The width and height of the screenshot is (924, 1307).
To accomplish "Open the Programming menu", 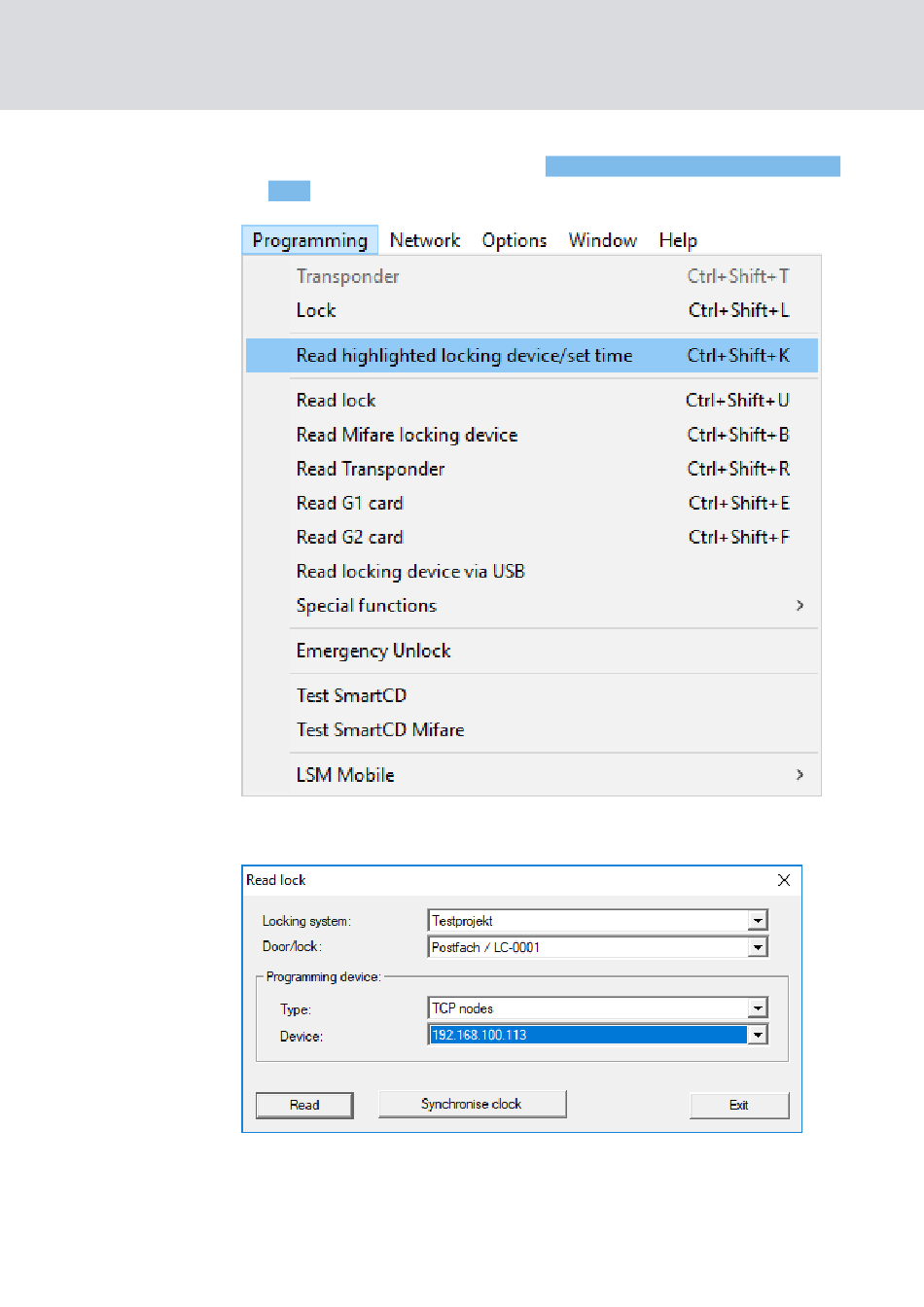I will (x=309, y=240).
